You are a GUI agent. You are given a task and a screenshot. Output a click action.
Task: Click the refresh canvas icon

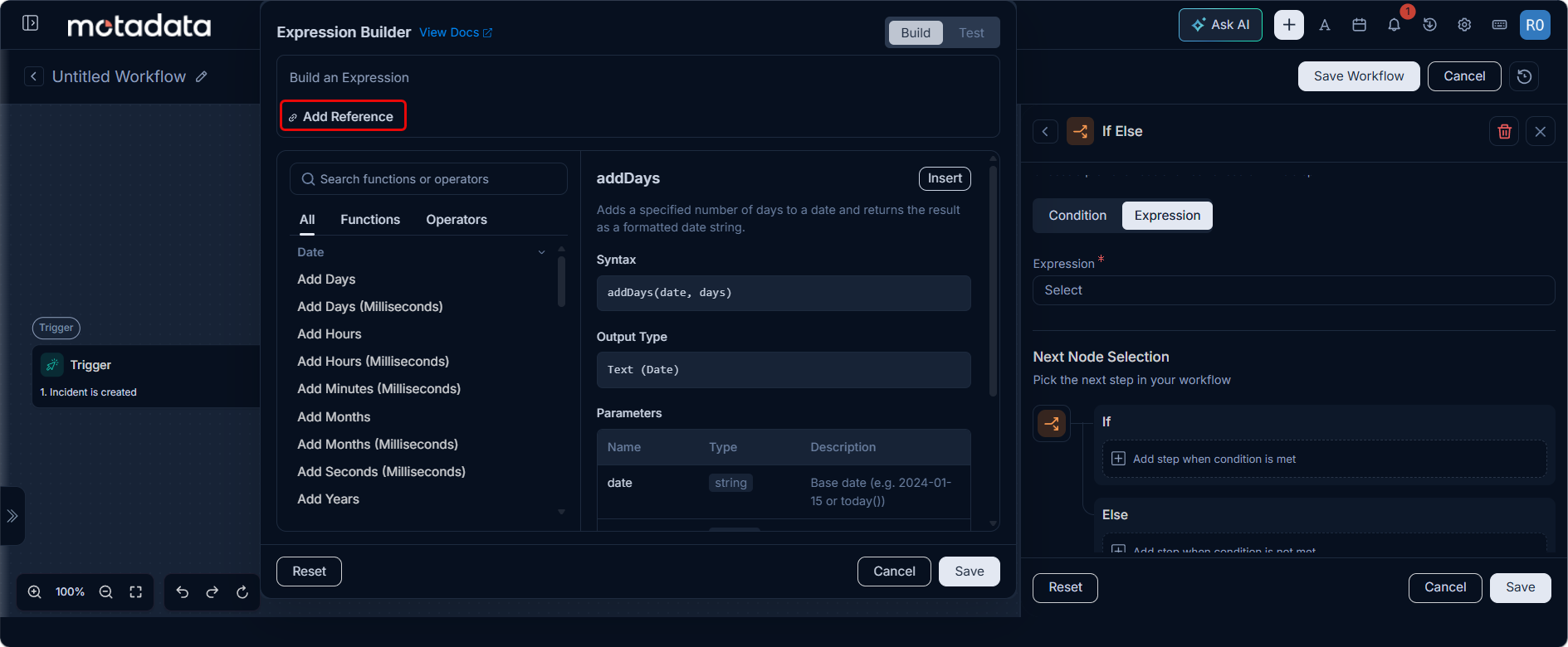point(242,592)
